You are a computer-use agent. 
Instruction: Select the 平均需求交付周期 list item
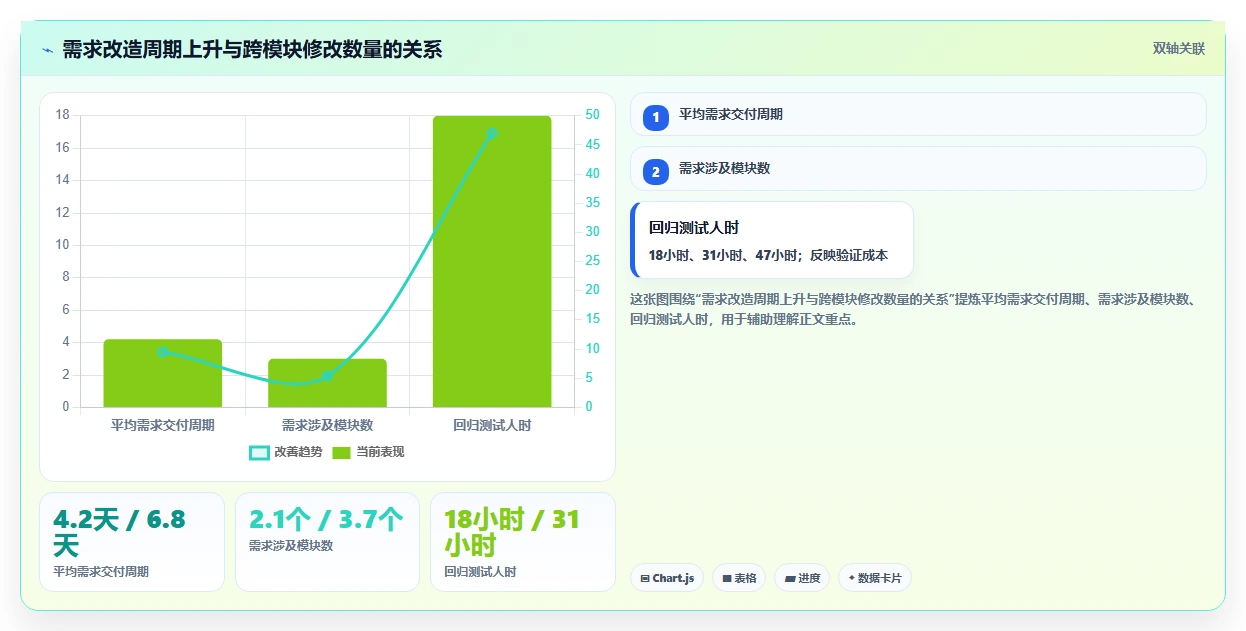(918, 114)
